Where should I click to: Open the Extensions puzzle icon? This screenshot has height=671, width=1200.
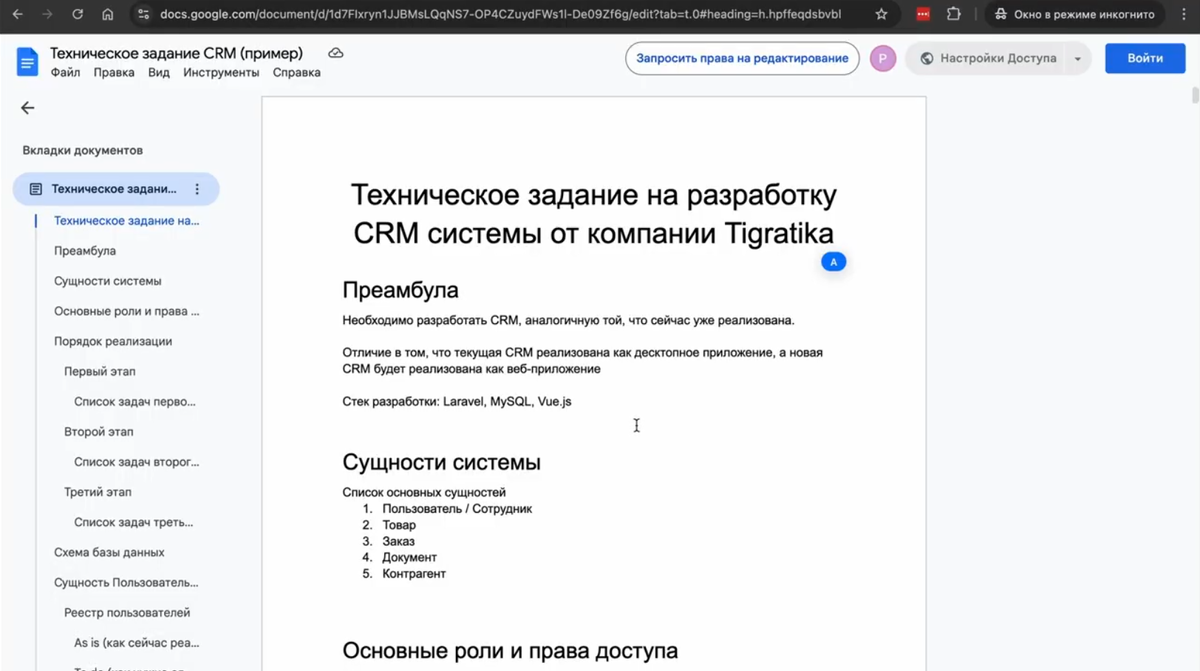point(954,15)
